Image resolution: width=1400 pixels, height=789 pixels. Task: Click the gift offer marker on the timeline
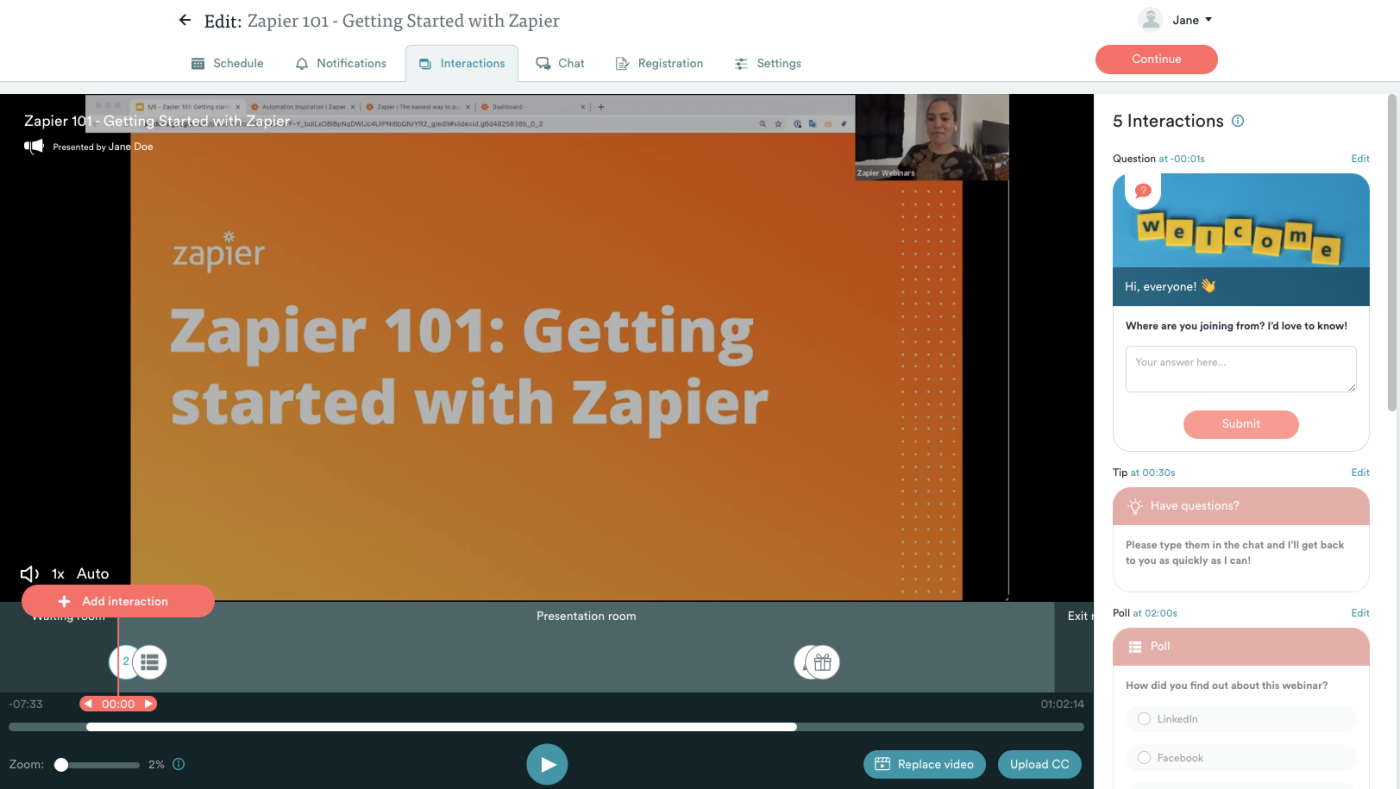(x=823, y=662)
